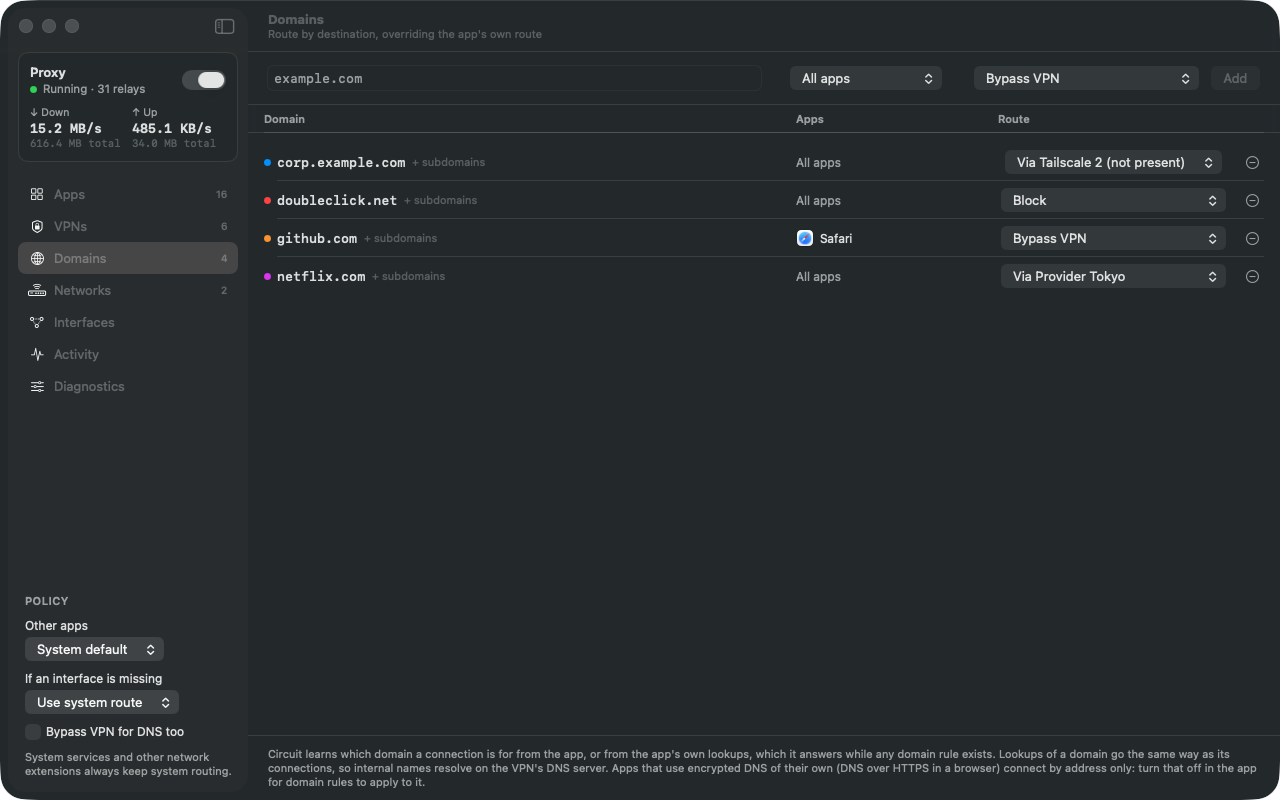Click the Add button
This screenshot has height=800, width=1280.
click(1235, 78)
